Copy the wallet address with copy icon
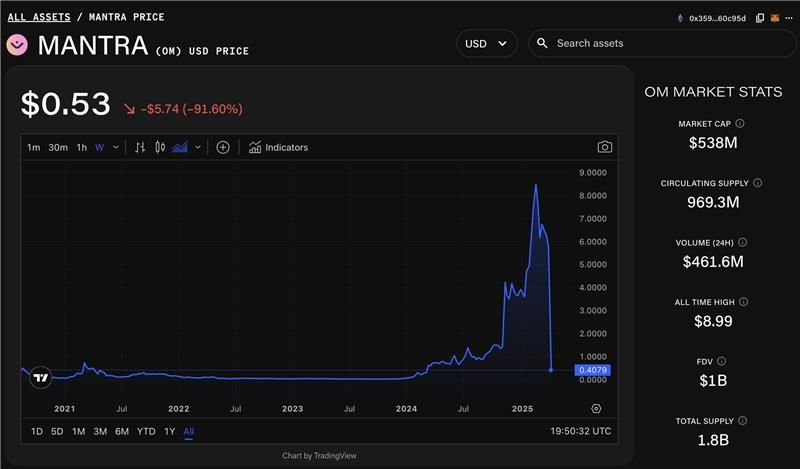 760,18
